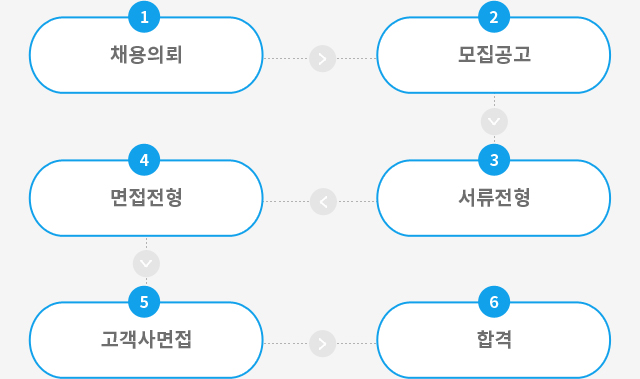Open the 고객사면접 step box
The height and width of the screenshot is (379, 640).
pos(146,340)
